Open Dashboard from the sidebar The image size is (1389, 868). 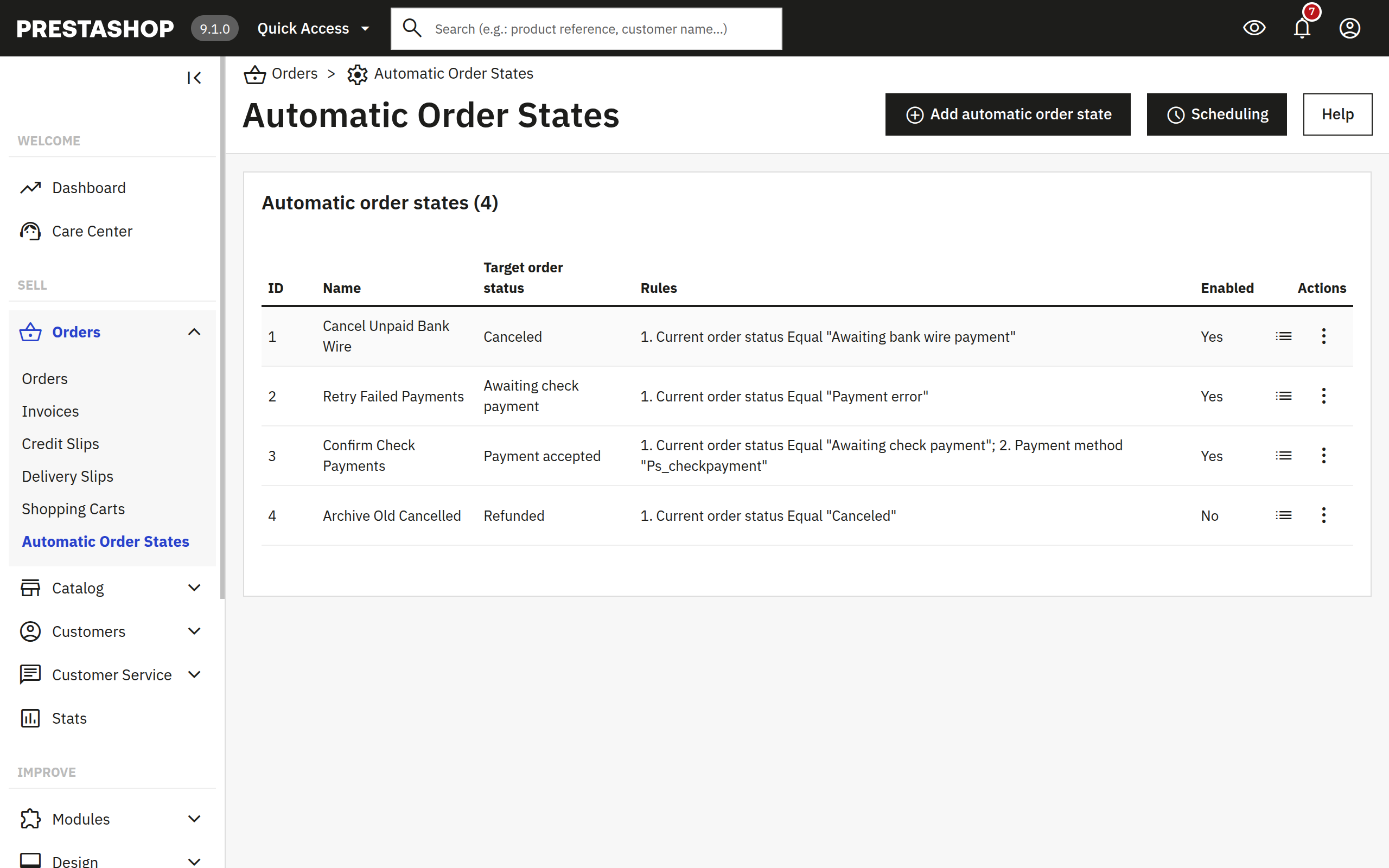pos(88,188)
